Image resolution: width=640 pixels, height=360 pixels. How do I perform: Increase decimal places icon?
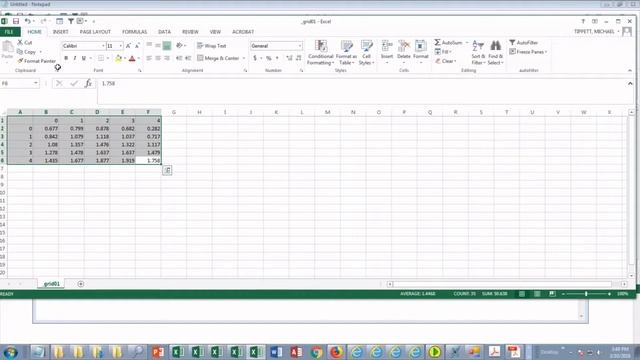click(x=289, y=58)
